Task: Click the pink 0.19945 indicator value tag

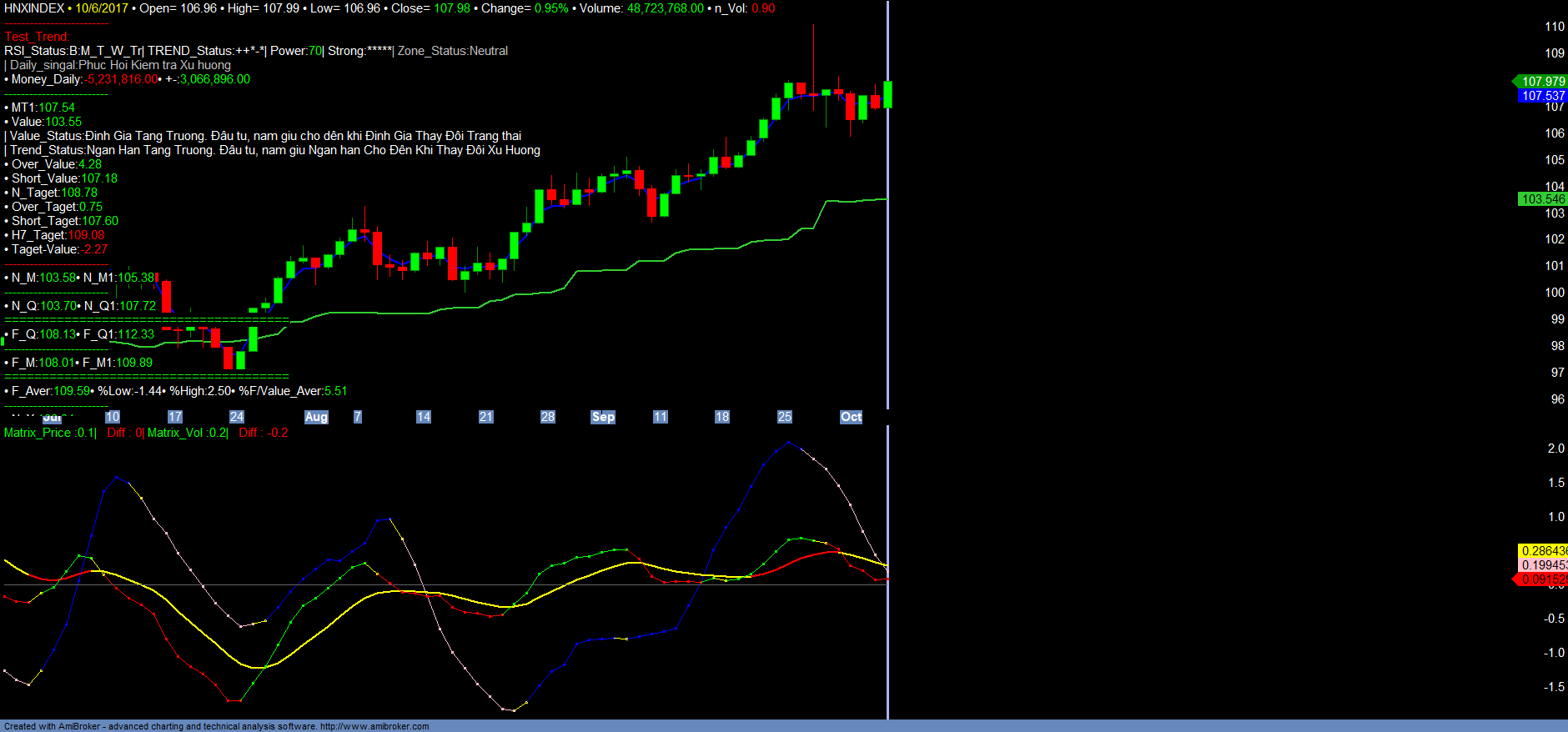Action: click(1542, 565)
